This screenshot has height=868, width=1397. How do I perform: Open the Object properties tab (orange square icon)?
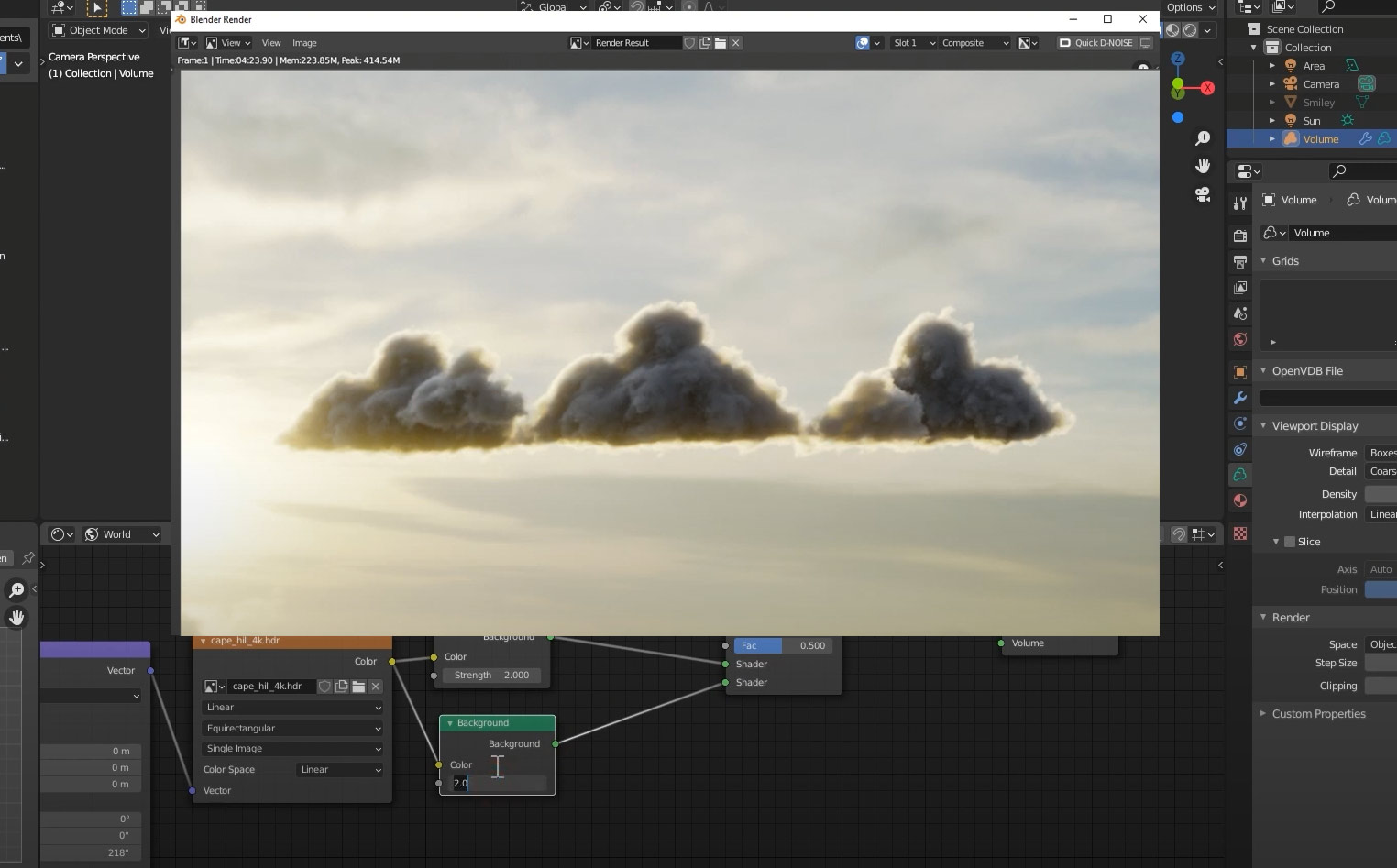1240,371
